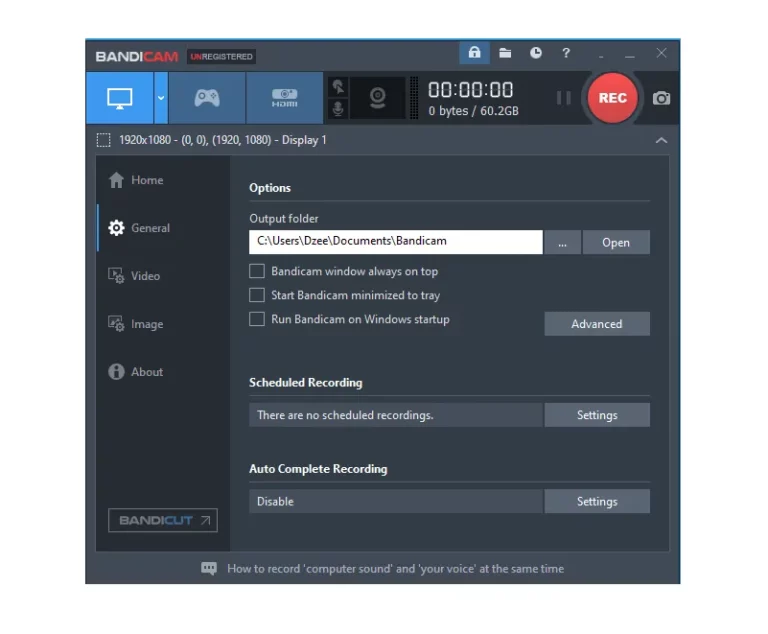Click Open output folder button

(616, 243)
